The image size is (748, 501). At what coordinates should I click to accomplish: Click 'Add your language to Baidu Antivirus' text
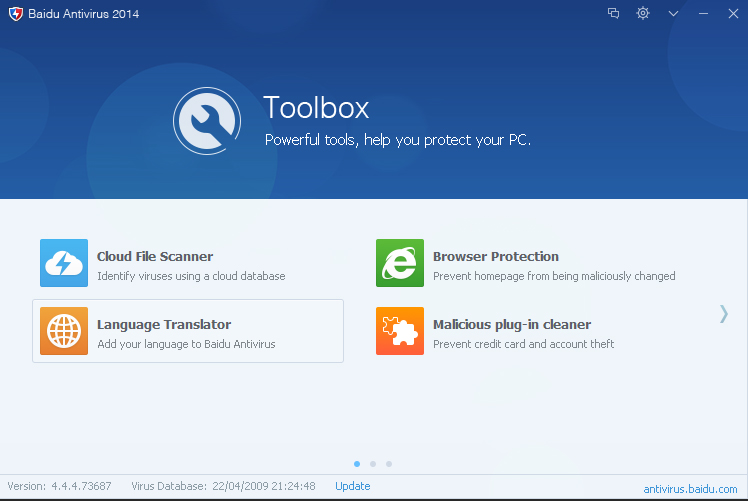[x=186, y=344]
